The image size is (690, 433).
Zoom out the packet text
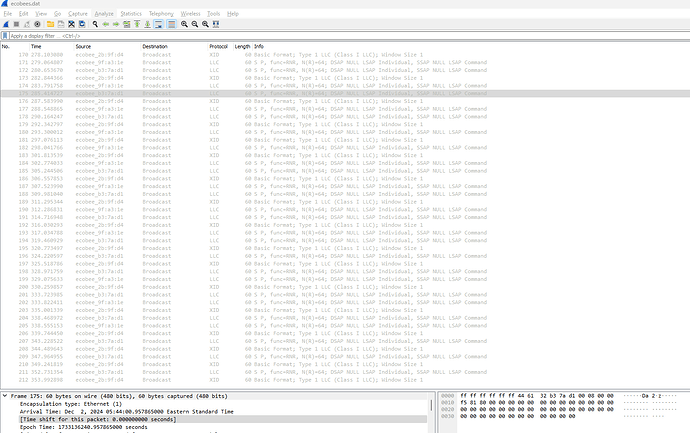click(x=195, y=24)
